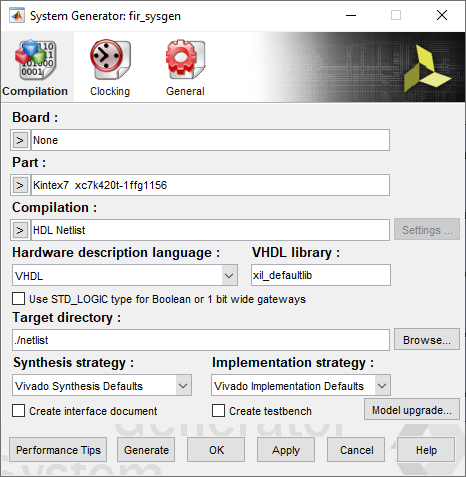Click the Generate button
Image resolution: width=466 pixels, height=477 pixels.
pyautogui.click(x=146, y=450)
